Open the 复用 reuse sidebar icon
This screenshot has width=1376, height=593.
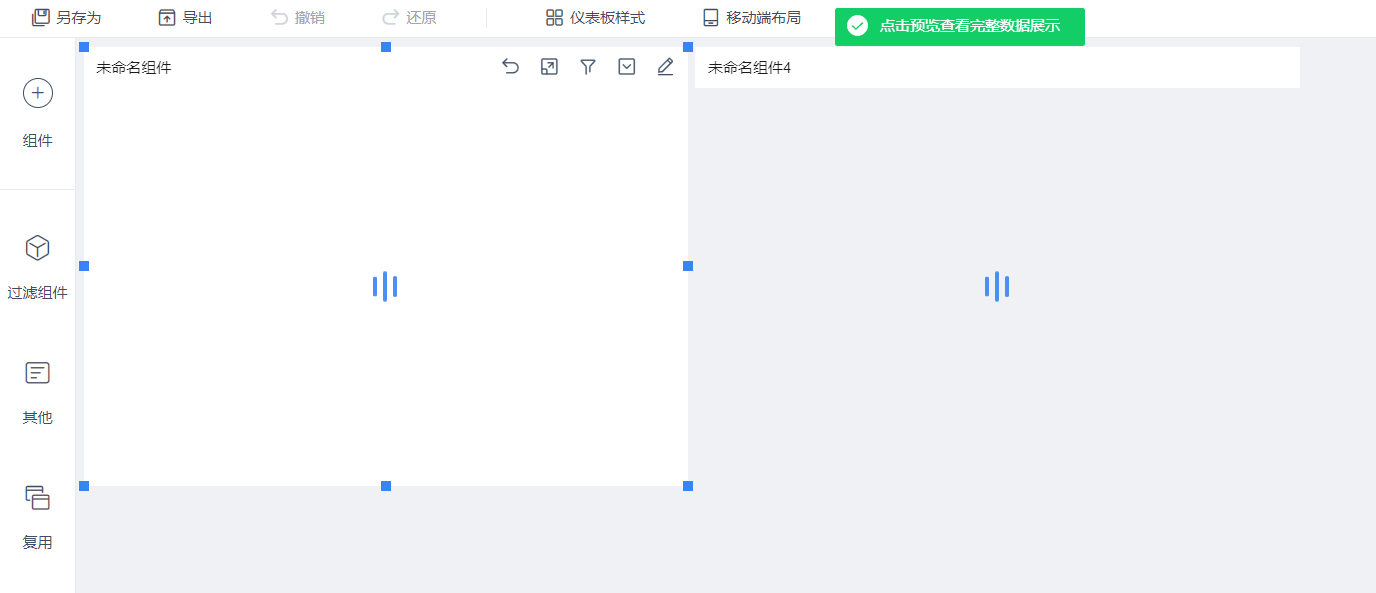38,498
